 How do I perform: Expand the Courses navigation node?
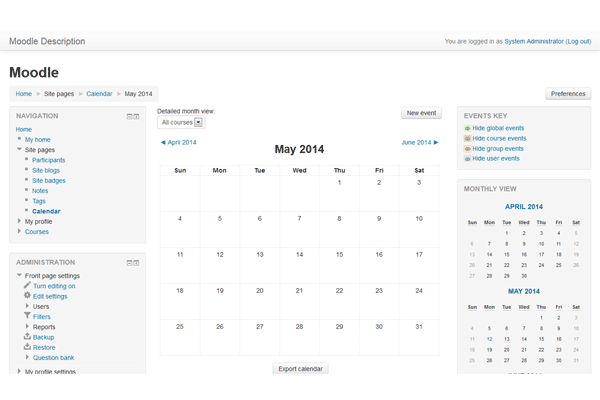click(x=20, y=231)
